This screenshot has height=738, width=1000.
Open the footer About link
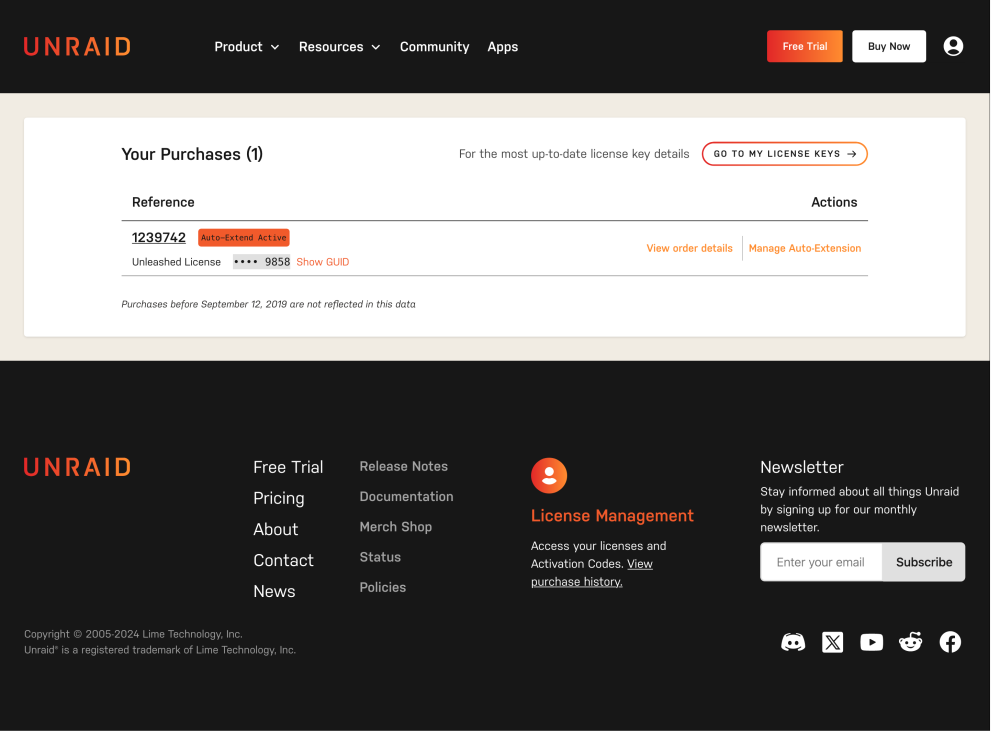click(276, 529)
